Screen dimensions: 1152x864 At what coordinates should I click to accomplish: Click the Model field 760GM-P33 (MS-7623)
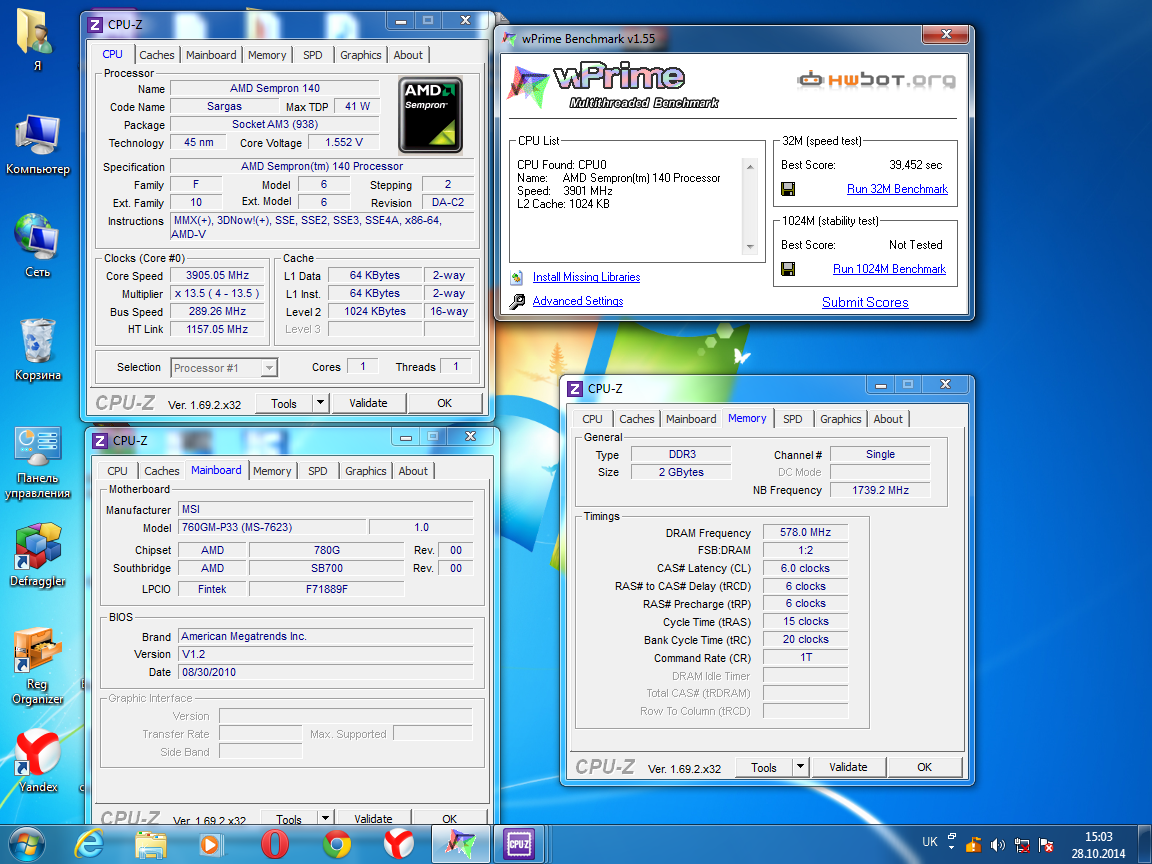pos(273,528)
